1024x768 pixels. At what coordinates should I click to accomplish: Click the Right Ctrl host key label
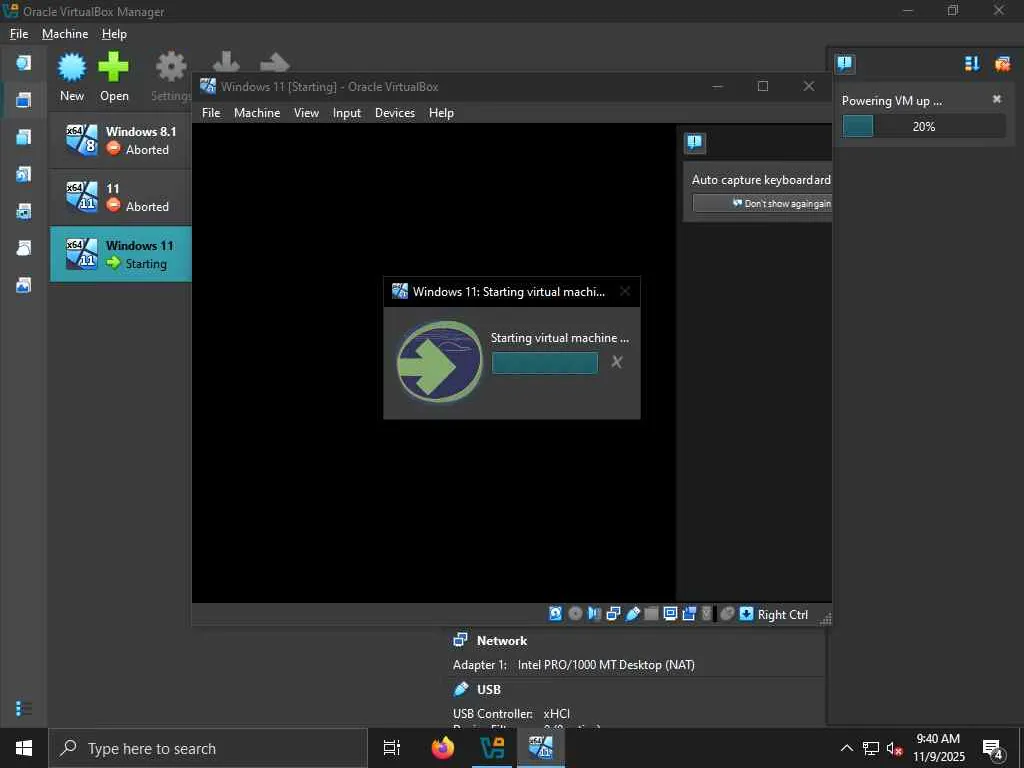[782, 615]
